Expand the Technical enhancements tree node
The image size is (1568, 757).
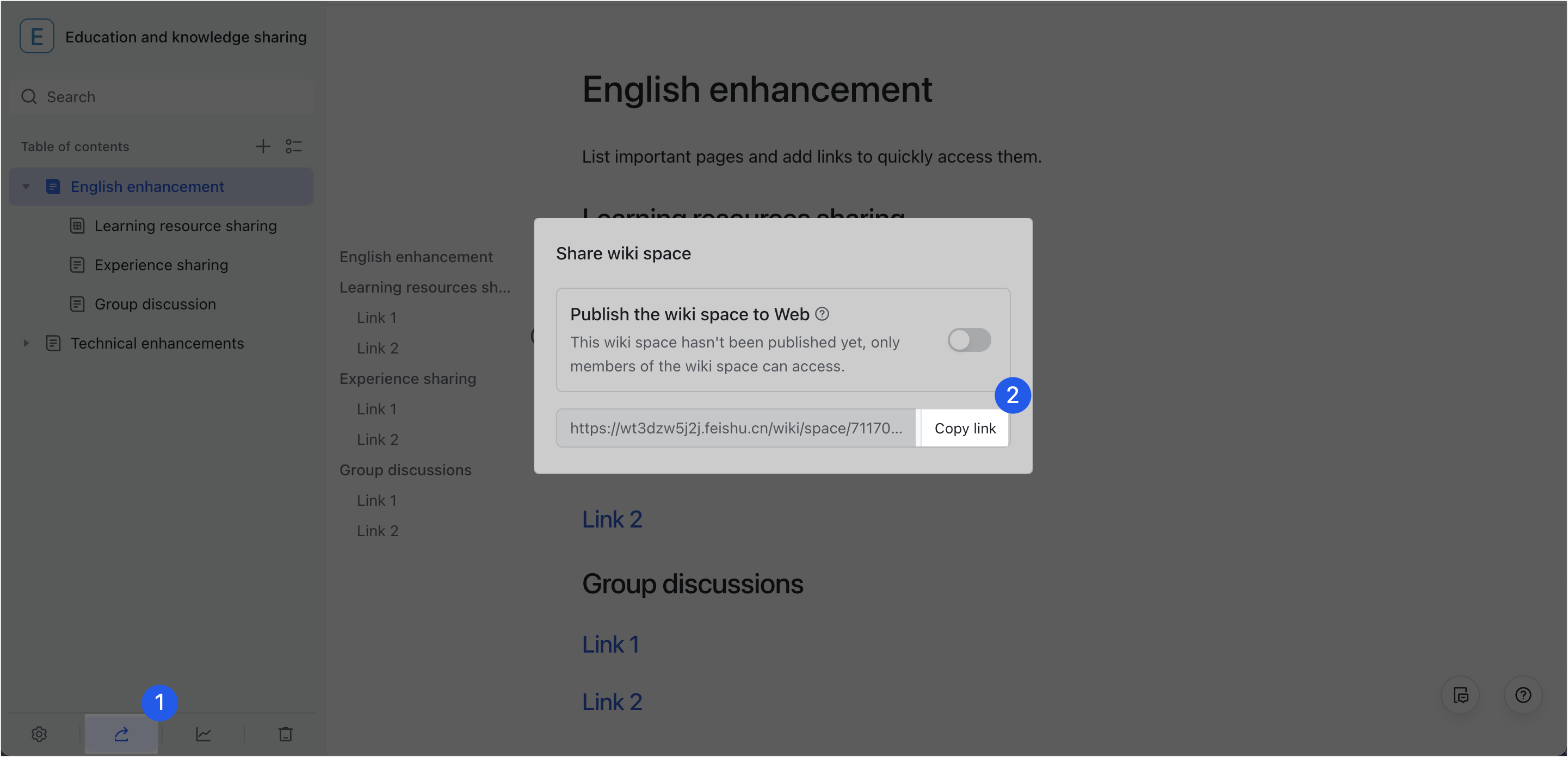tap(26, 343)
